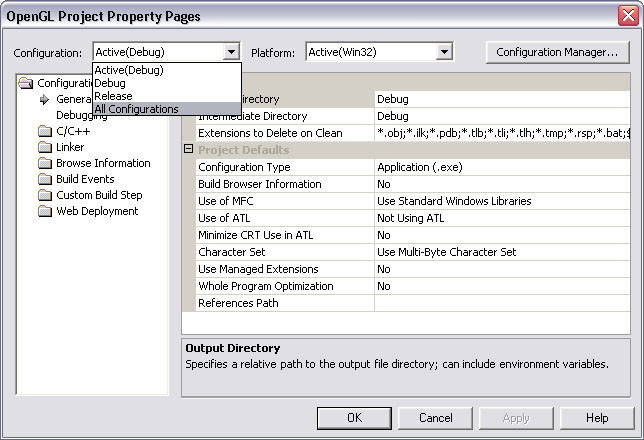
Task: Select the Debugging tree item
Action: point(82,115)
